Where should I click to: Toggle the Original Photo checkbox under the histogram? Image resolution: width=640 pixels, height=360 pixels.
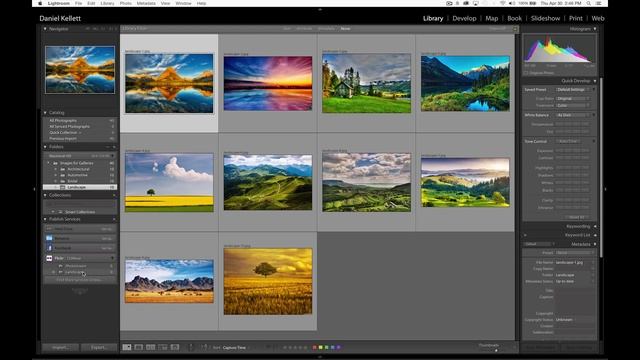pos(526,73)
